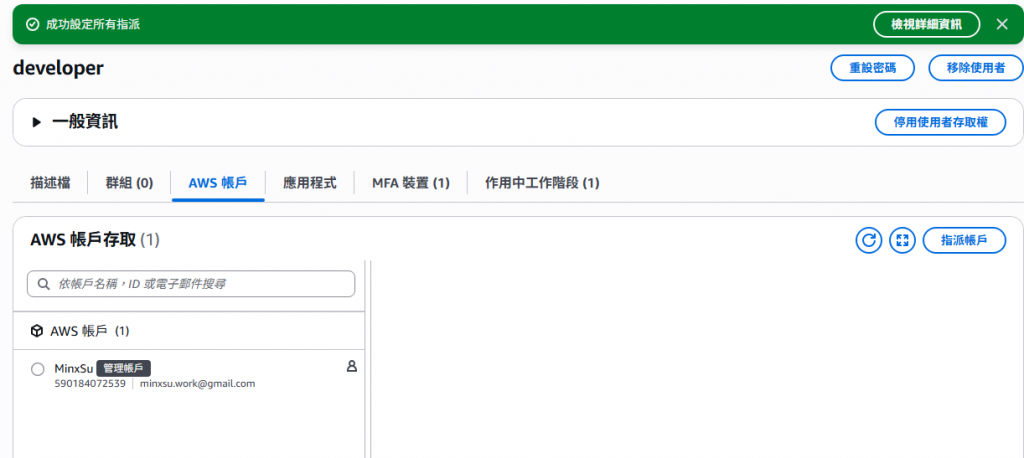This screenshot has height=458, width=1024.
Task: Click the fullscreen expand icon
Action: point(903,240)
